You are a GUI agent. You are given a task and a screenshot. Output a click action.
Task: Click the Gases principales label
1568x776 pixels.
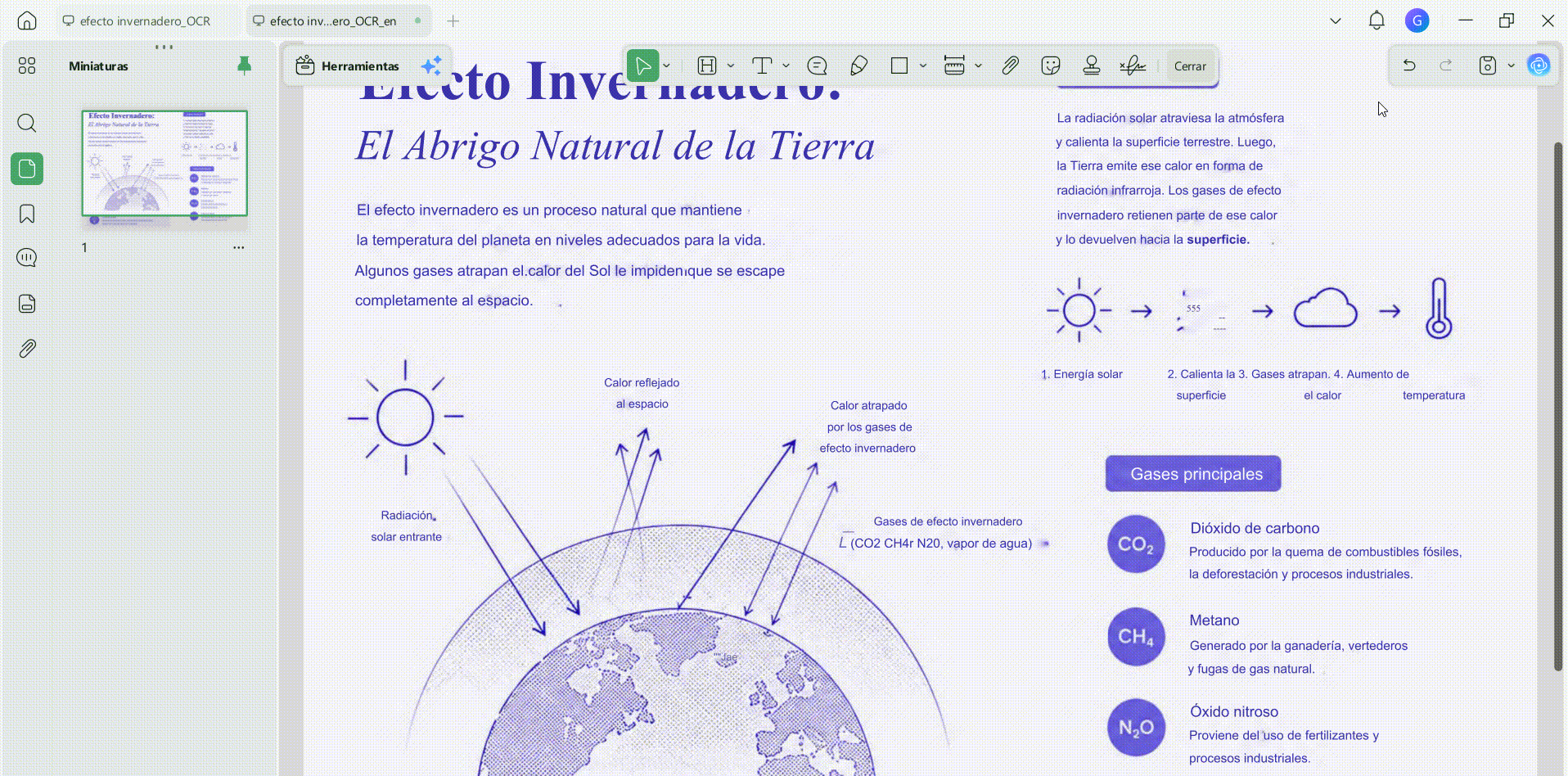tap(1193, 474)
